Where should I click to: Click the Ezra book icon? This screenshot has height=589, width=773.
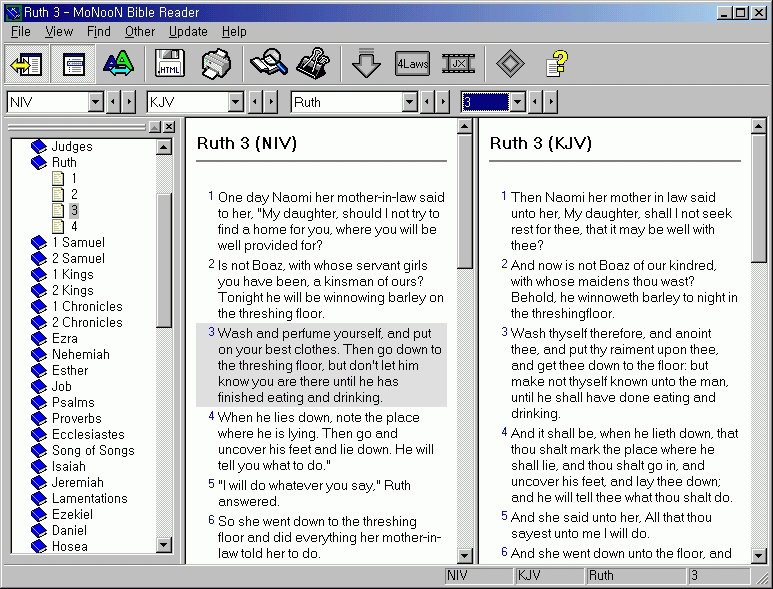[38, 339]
